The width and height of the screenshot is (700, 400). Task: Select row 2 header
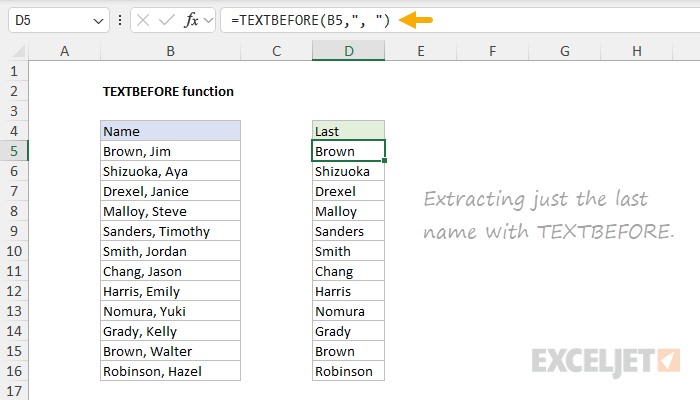14,91
